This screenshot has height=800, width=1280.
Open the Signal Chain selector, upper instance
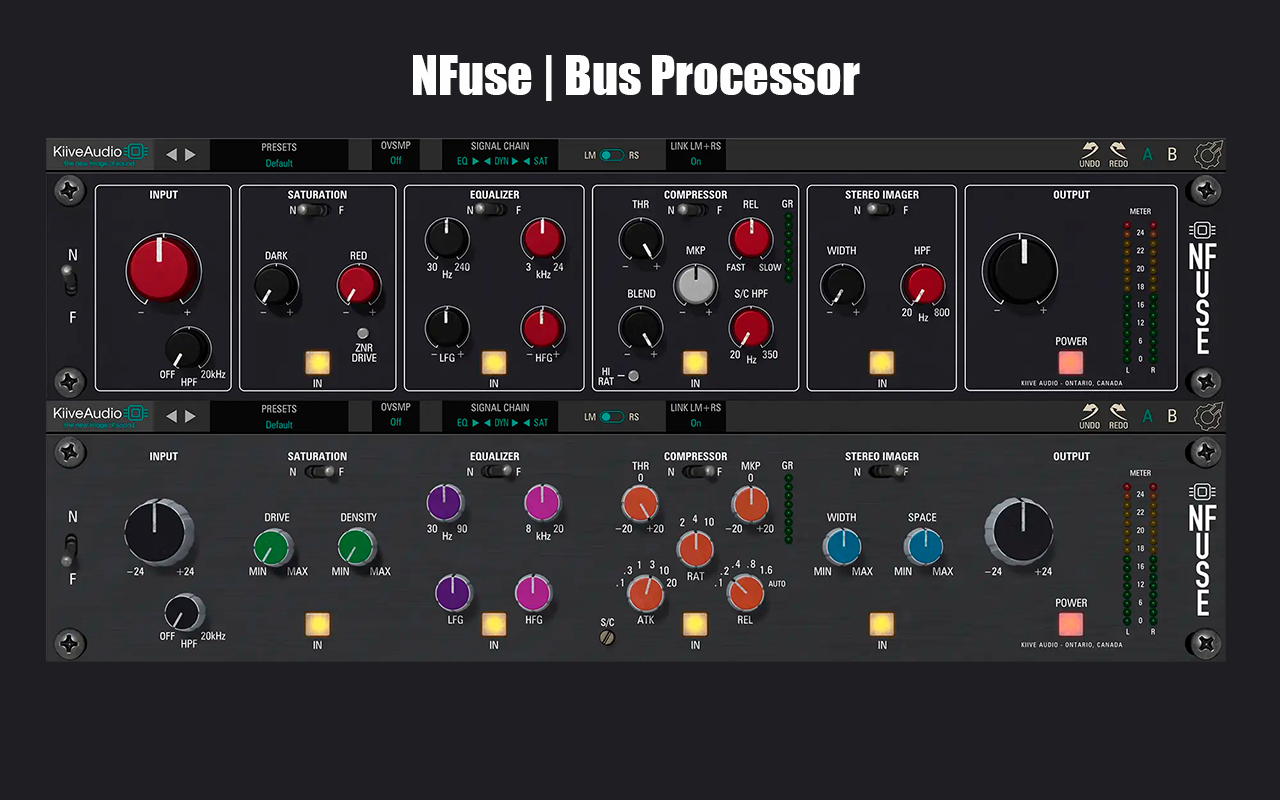click(x=500, y=155)
